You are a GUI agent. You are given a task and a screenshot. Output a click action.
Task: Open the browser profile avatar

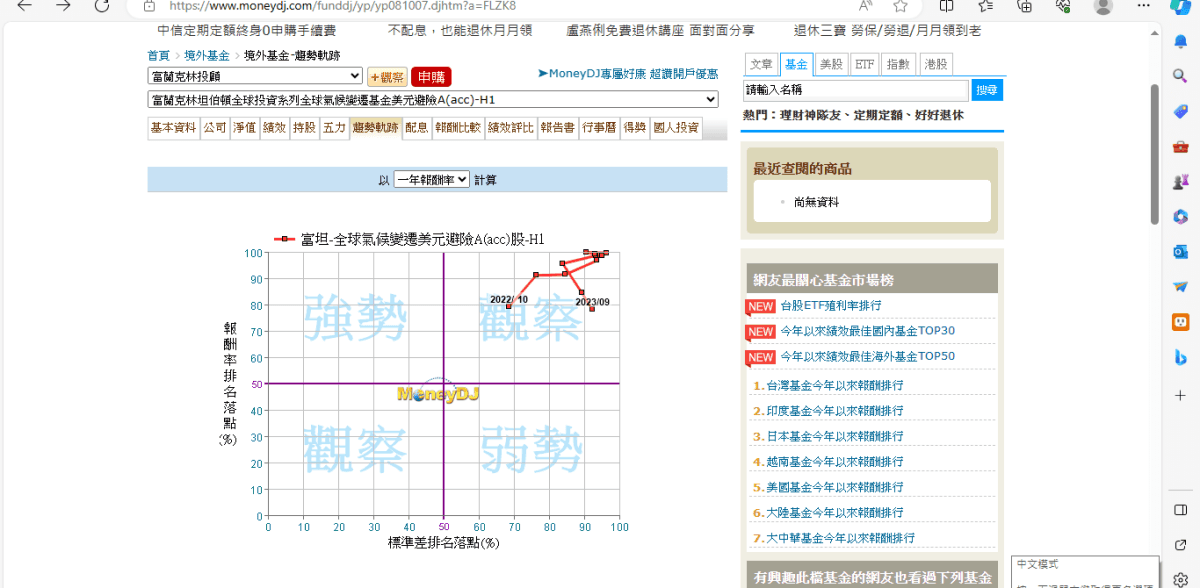1103,6
